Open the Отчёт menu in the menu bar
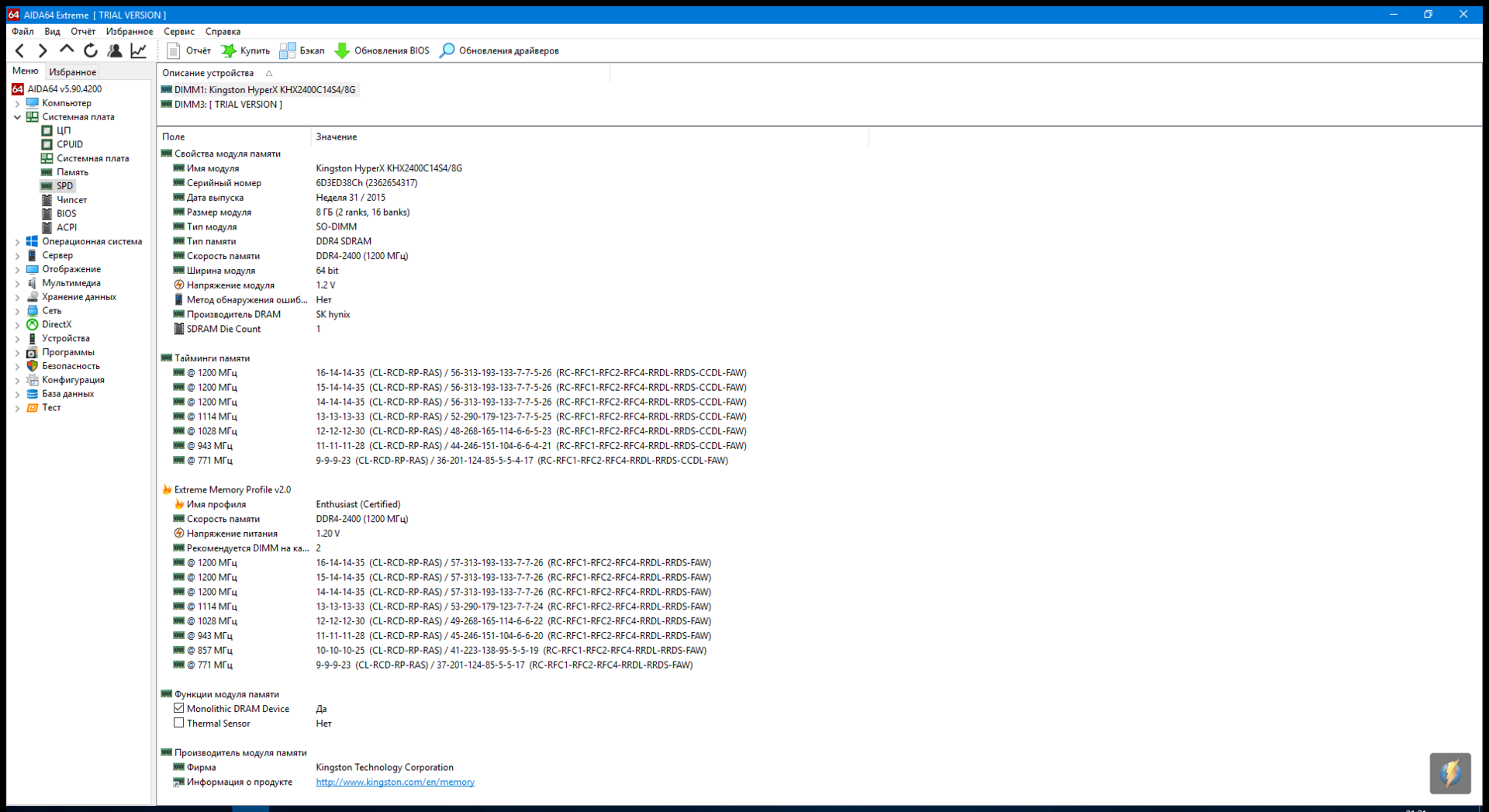 pyautogui.click(x=83, y=32)
